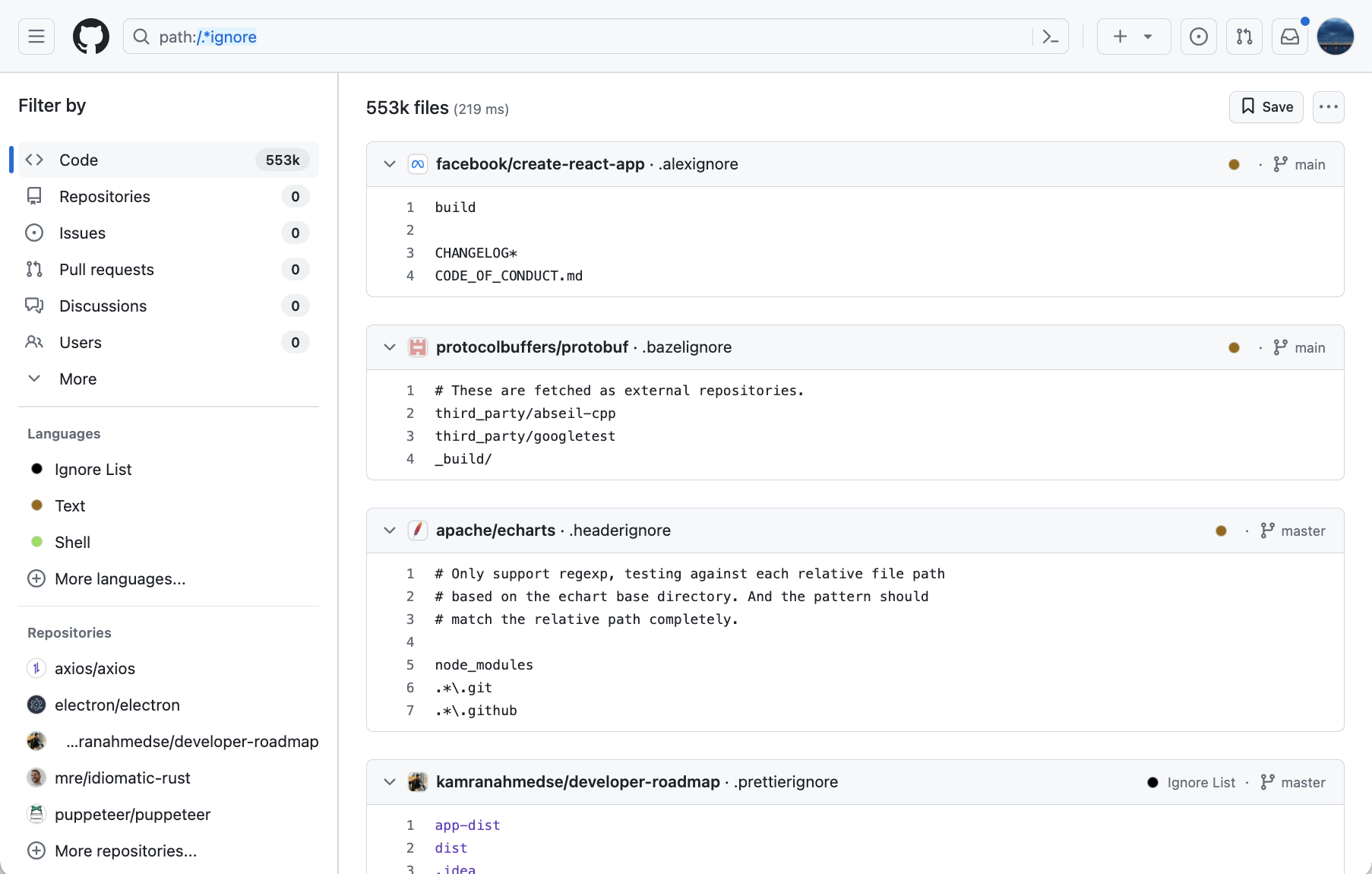
Task: Open the command palette icon
Action: point(1051,36)
